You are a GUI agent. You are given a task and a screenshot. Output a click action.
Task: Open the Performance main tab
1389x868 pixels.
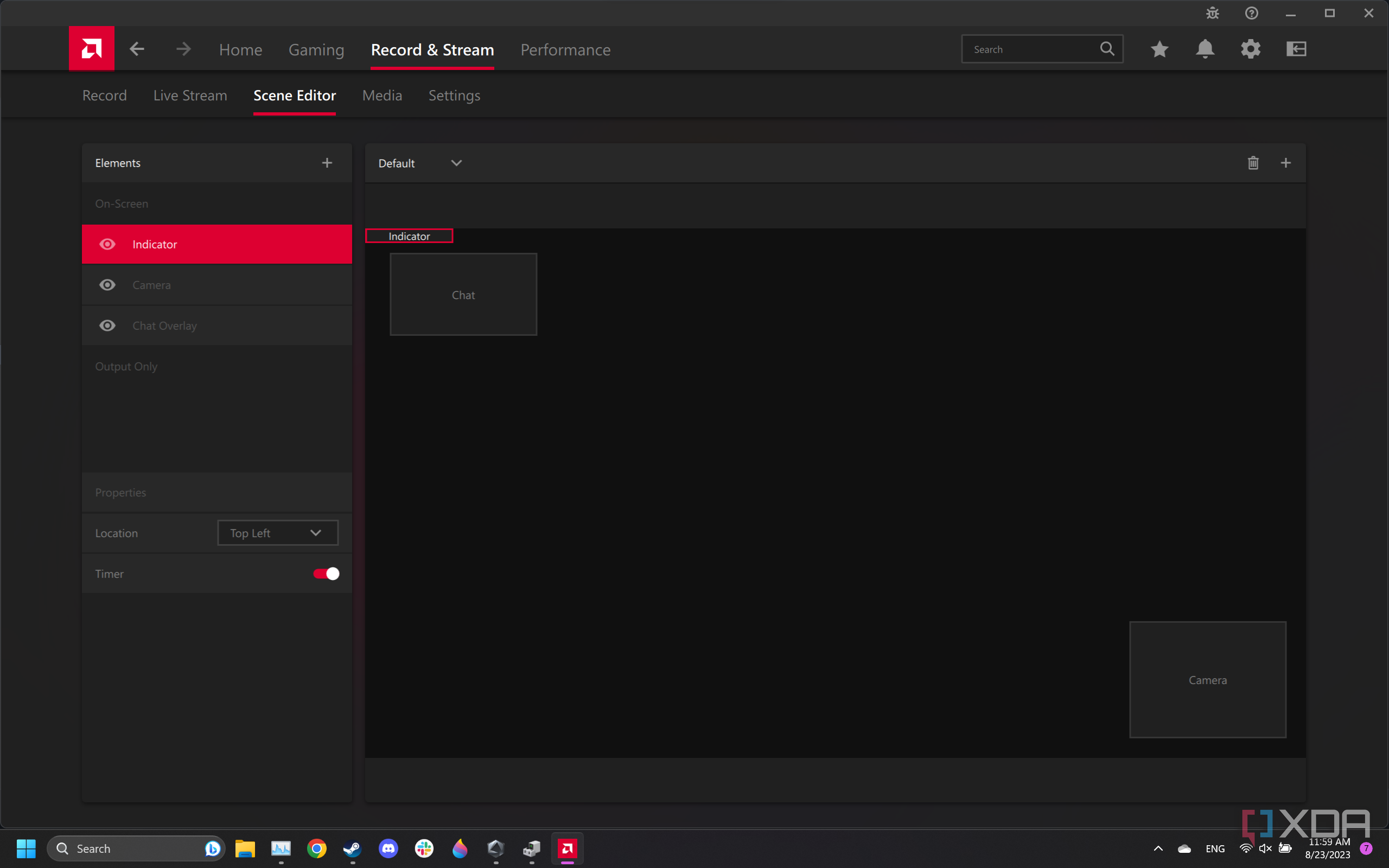(565, 50)
